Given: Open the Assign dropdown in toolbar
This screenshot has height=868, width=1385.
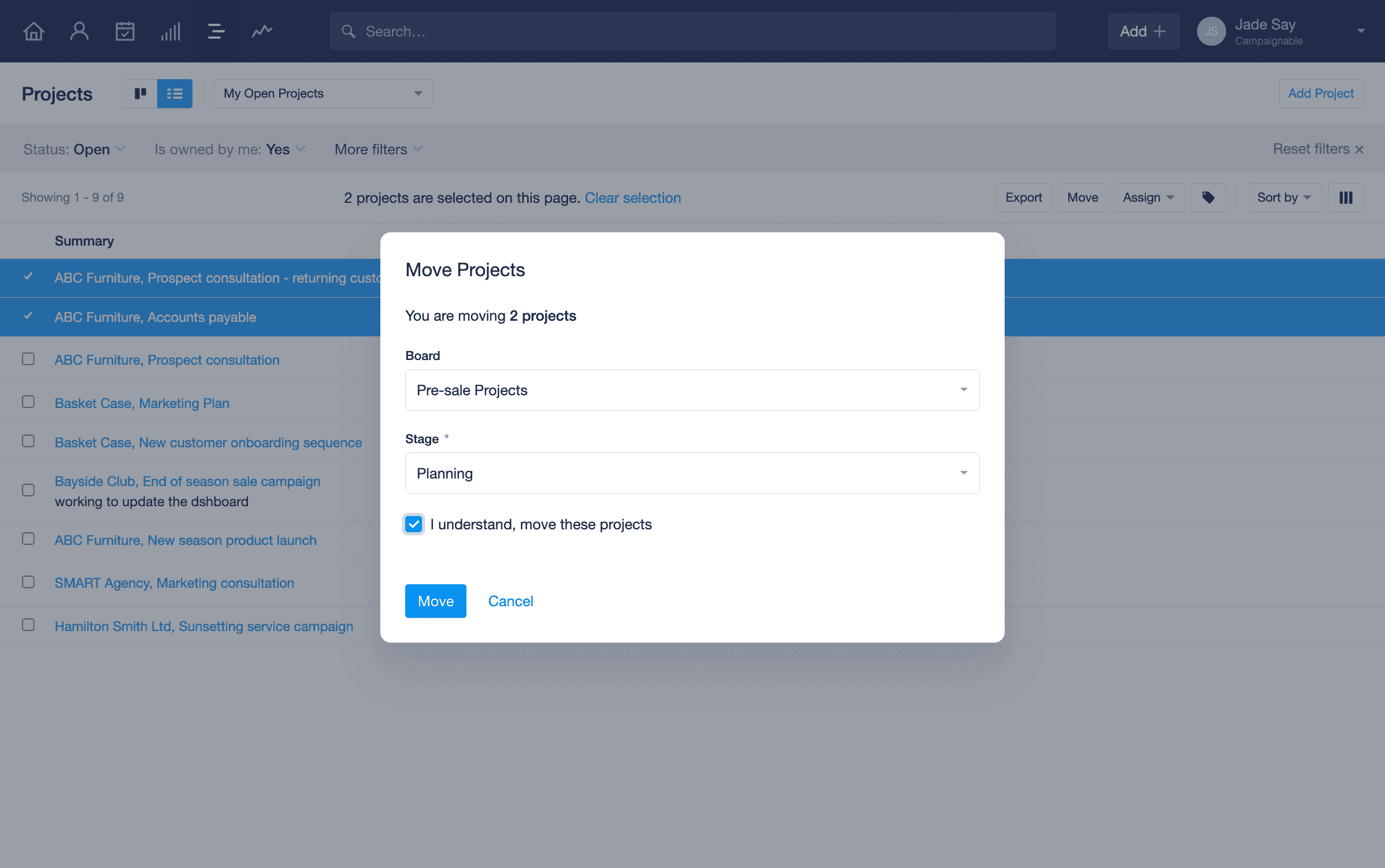Looking at the screenshot, I should [1149, 197].
